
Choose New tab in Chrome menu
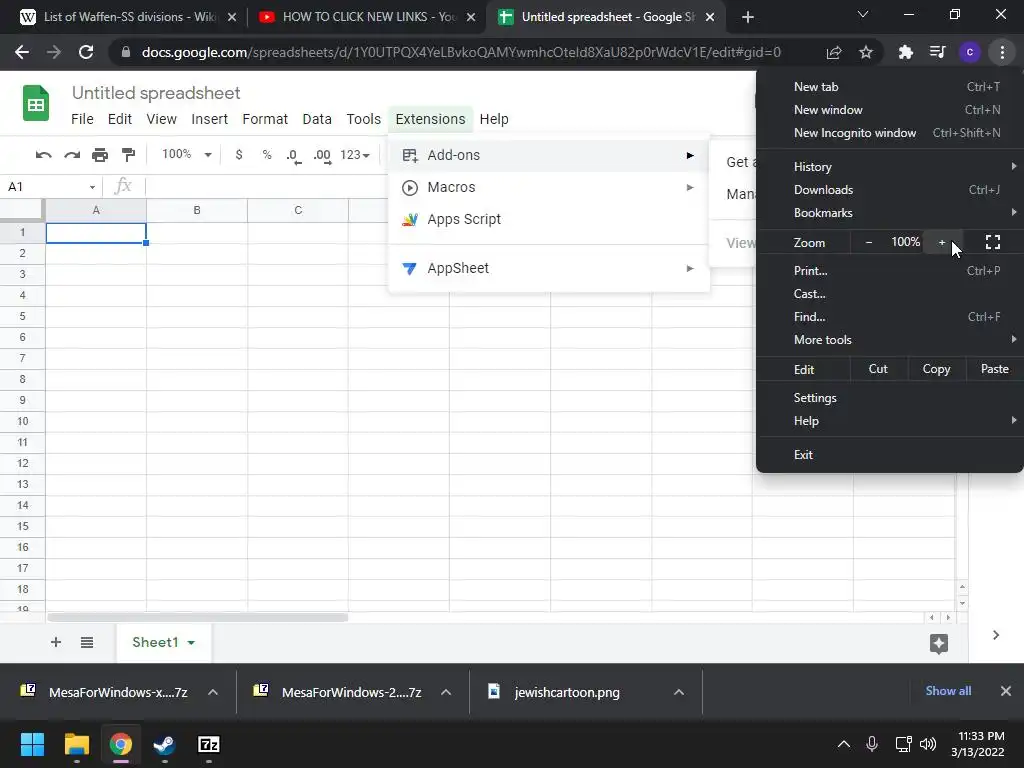tap(889, 87)
